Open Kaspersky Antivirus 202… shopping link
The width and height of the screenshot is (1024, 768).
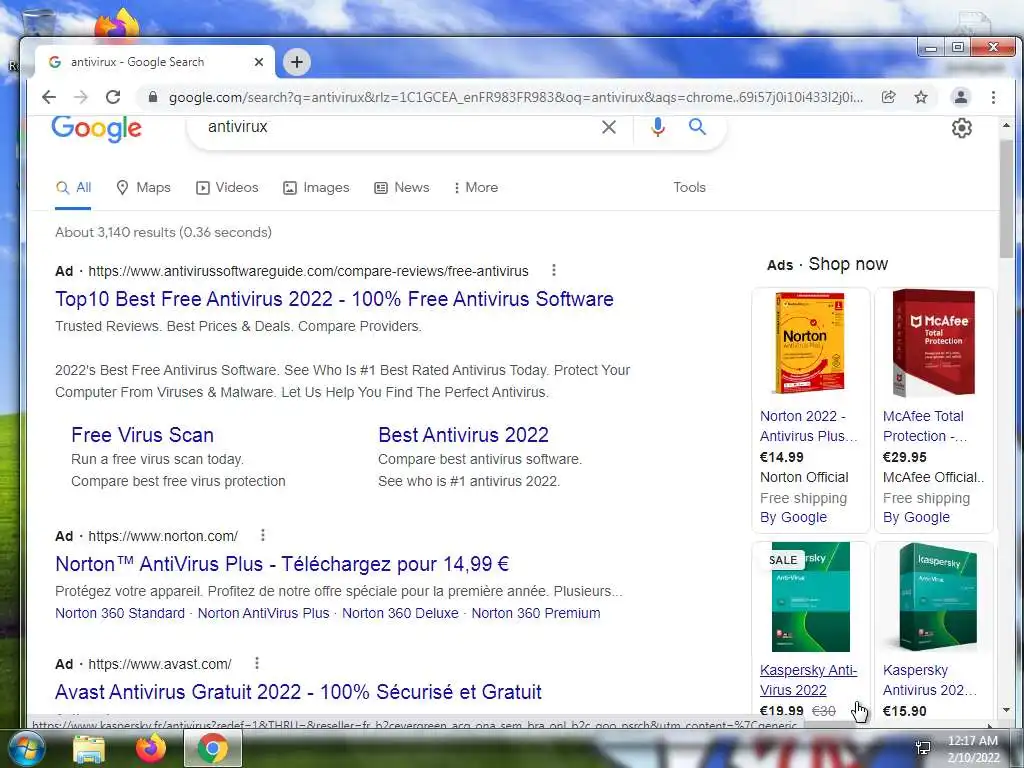coord(930,680)
